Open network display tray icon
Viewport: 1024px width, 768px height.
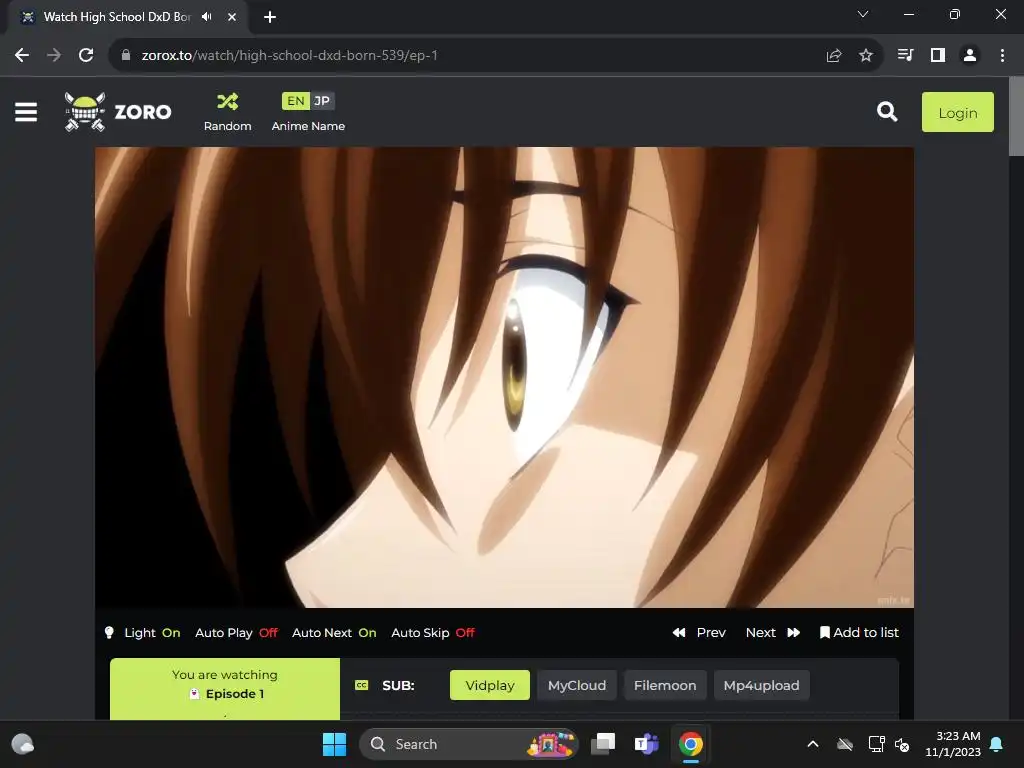pos(876,744)
